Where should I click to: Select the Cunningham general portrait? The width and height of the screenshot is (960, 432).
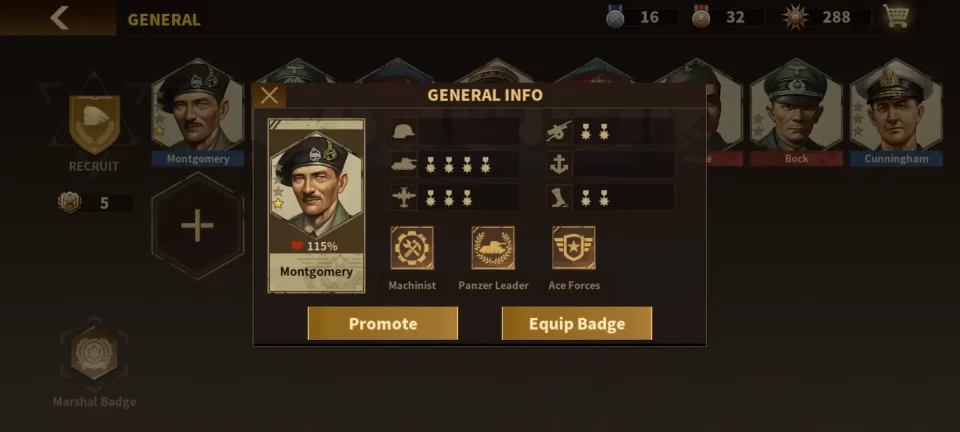(x=896, y=112)
